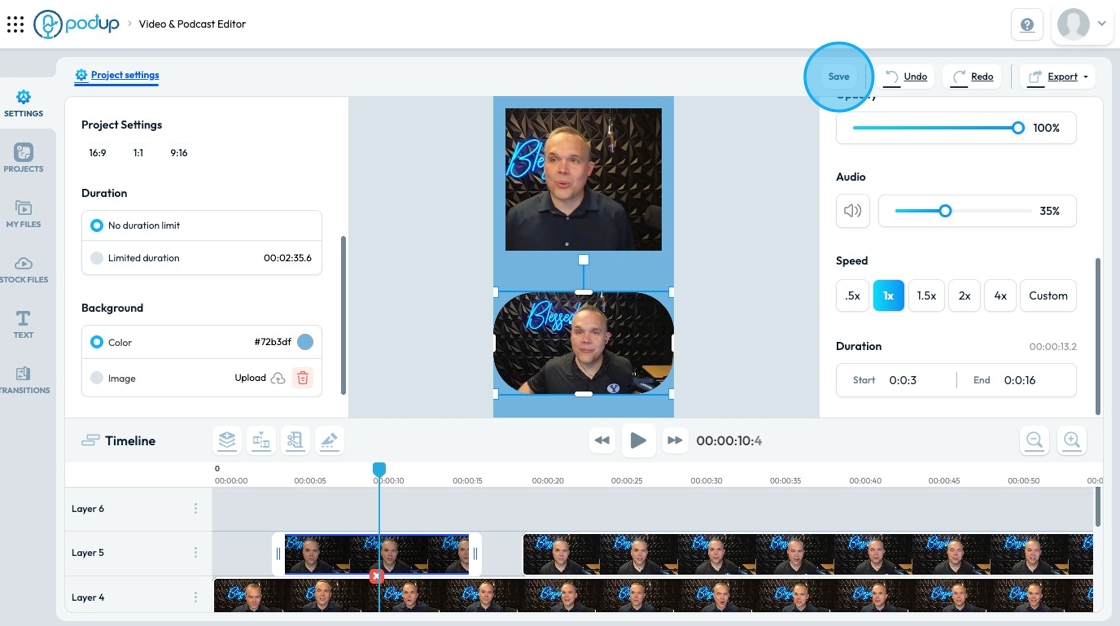The width and height of the screenshot is (1120, 626).
Task: Click the rewind playback button
Action: [602, 440]
